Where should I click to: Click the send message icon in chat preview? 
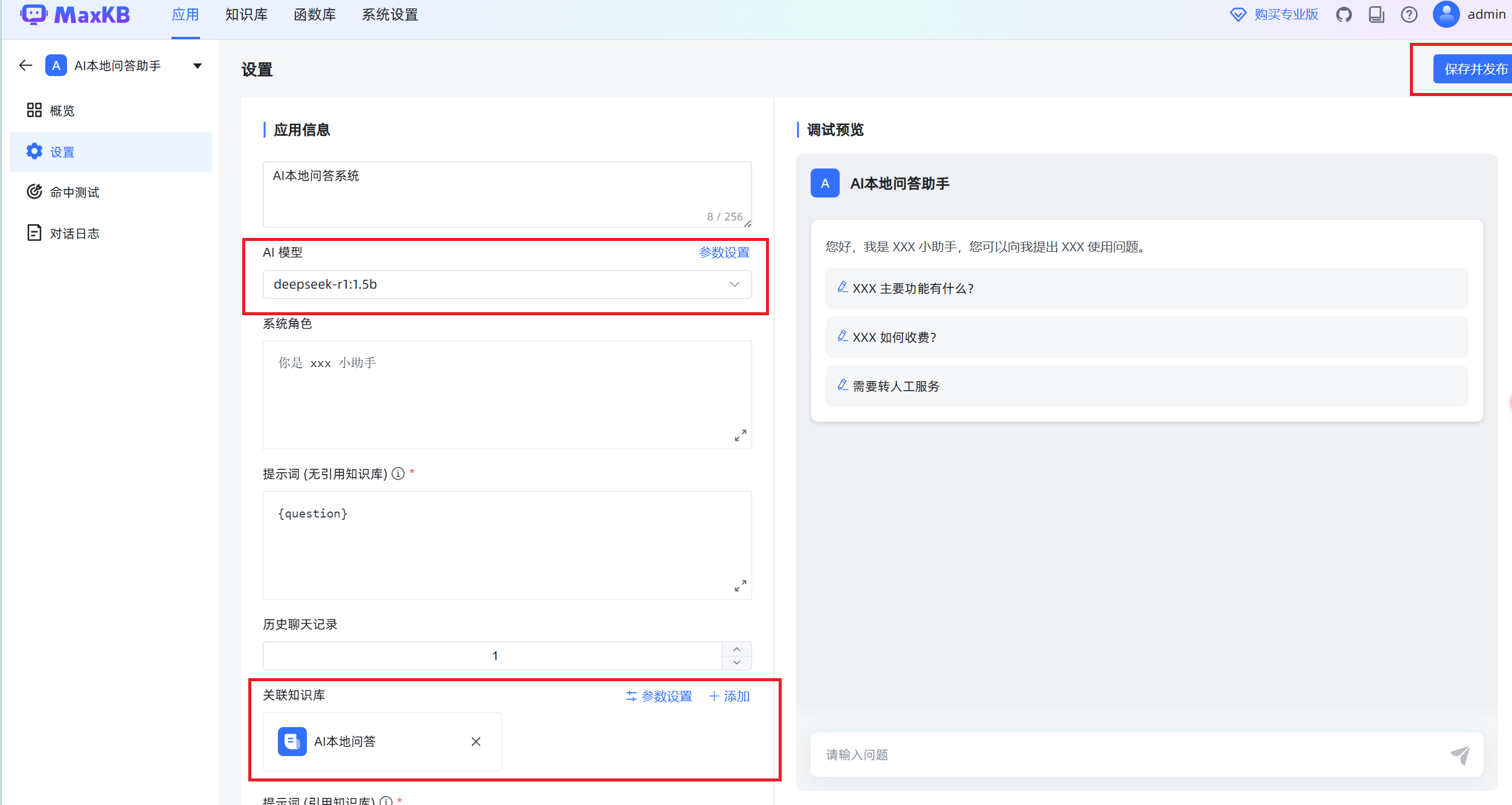click(x=1461, y=754)
